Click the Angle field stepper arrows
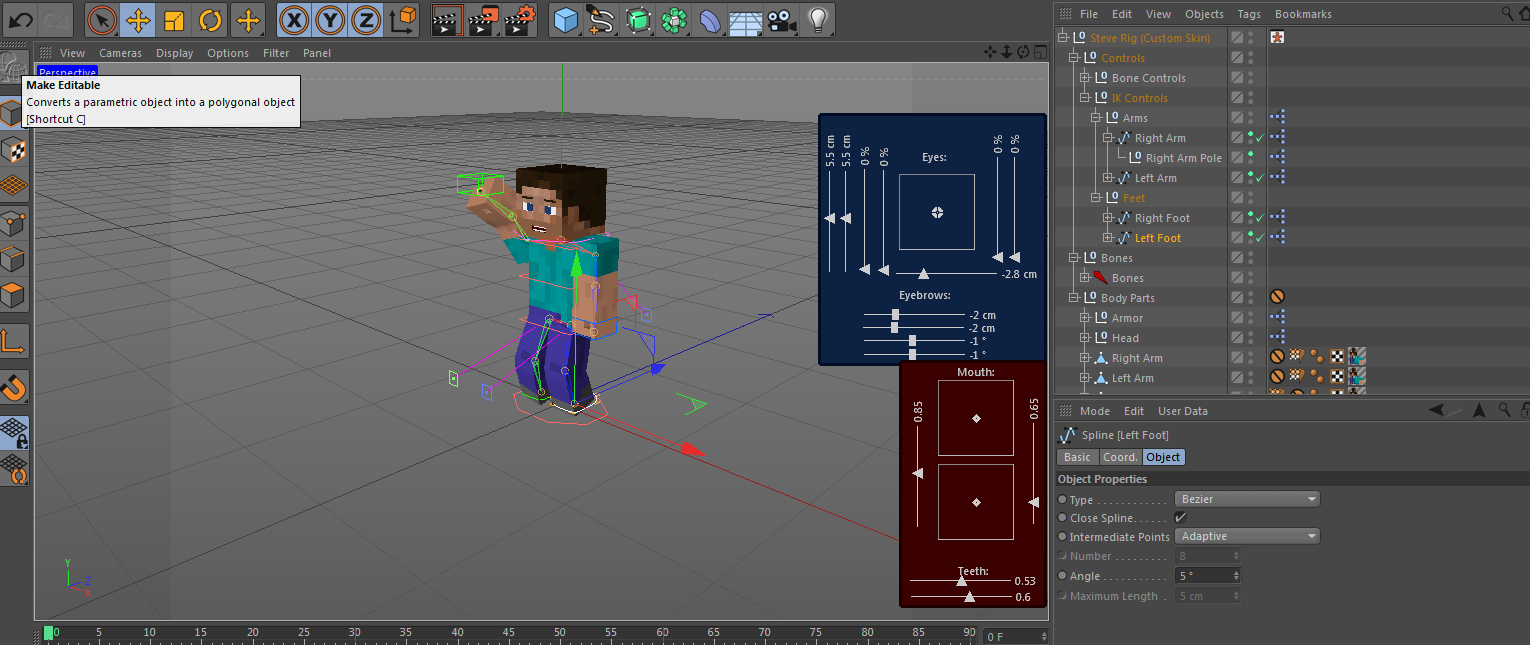Viewport: 1530px width, 645px height. click(1237, 576)
